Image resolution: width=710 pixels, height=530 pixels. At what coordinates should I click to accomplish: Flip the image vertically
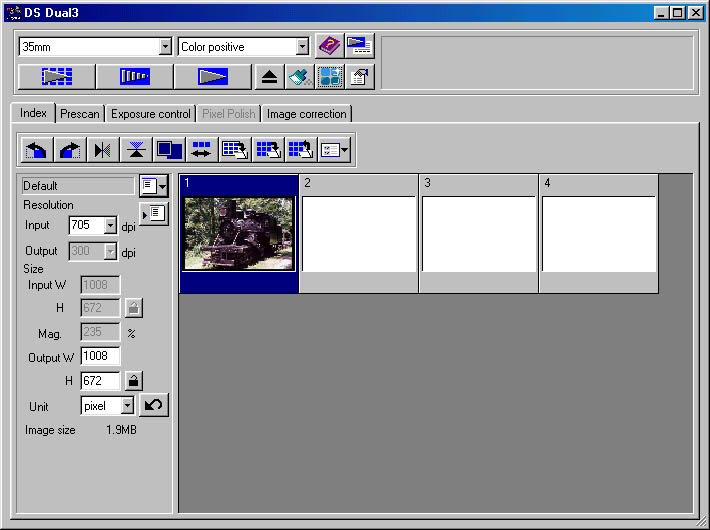[x=136, y=150]
